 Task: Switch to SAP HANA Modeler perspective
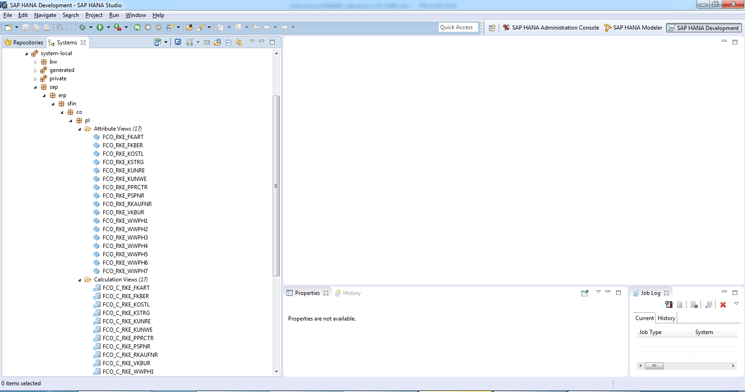coord(633,28)
